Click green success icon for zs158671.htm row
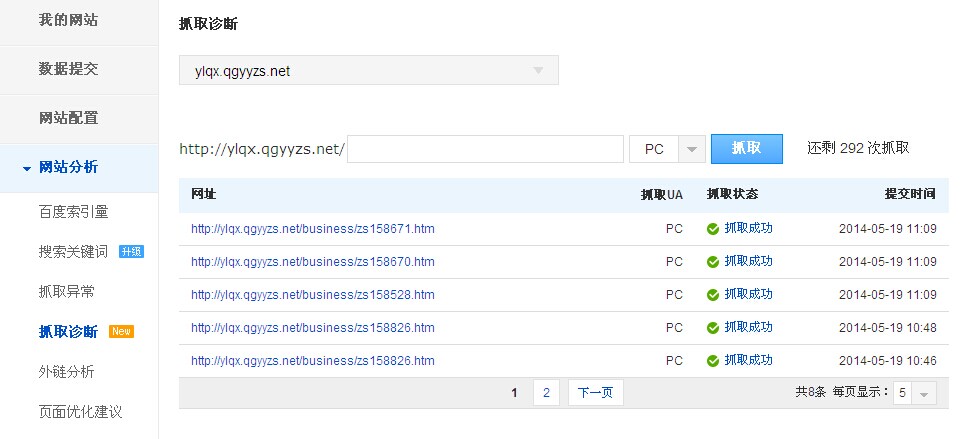This screenshot has width=966, height=439. pyautogui.click(x=713, y=229)
